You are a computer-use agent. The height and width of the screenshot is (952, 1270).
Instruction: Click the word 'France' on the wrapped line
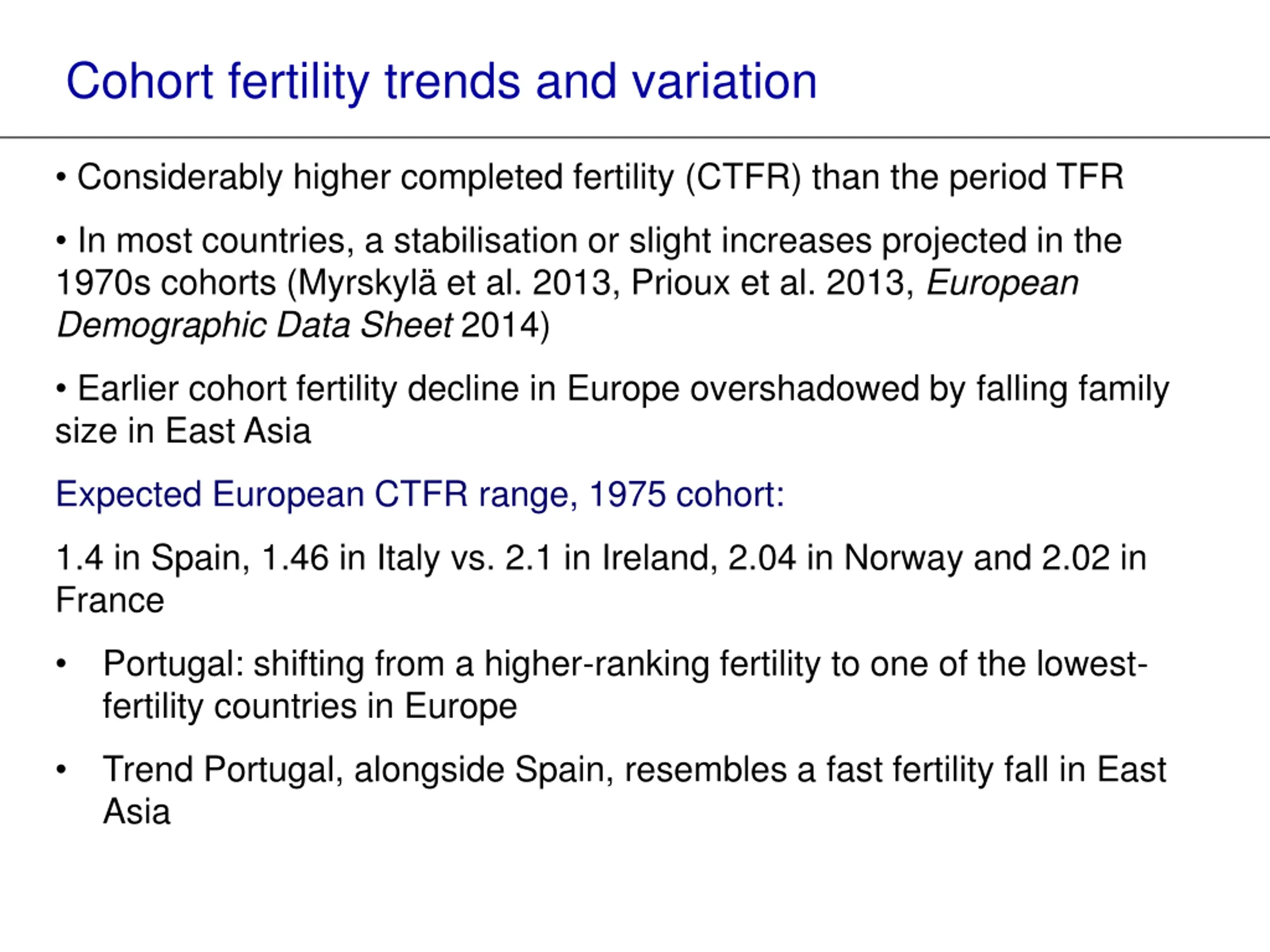pyautogui.click(x=110, y=600)
